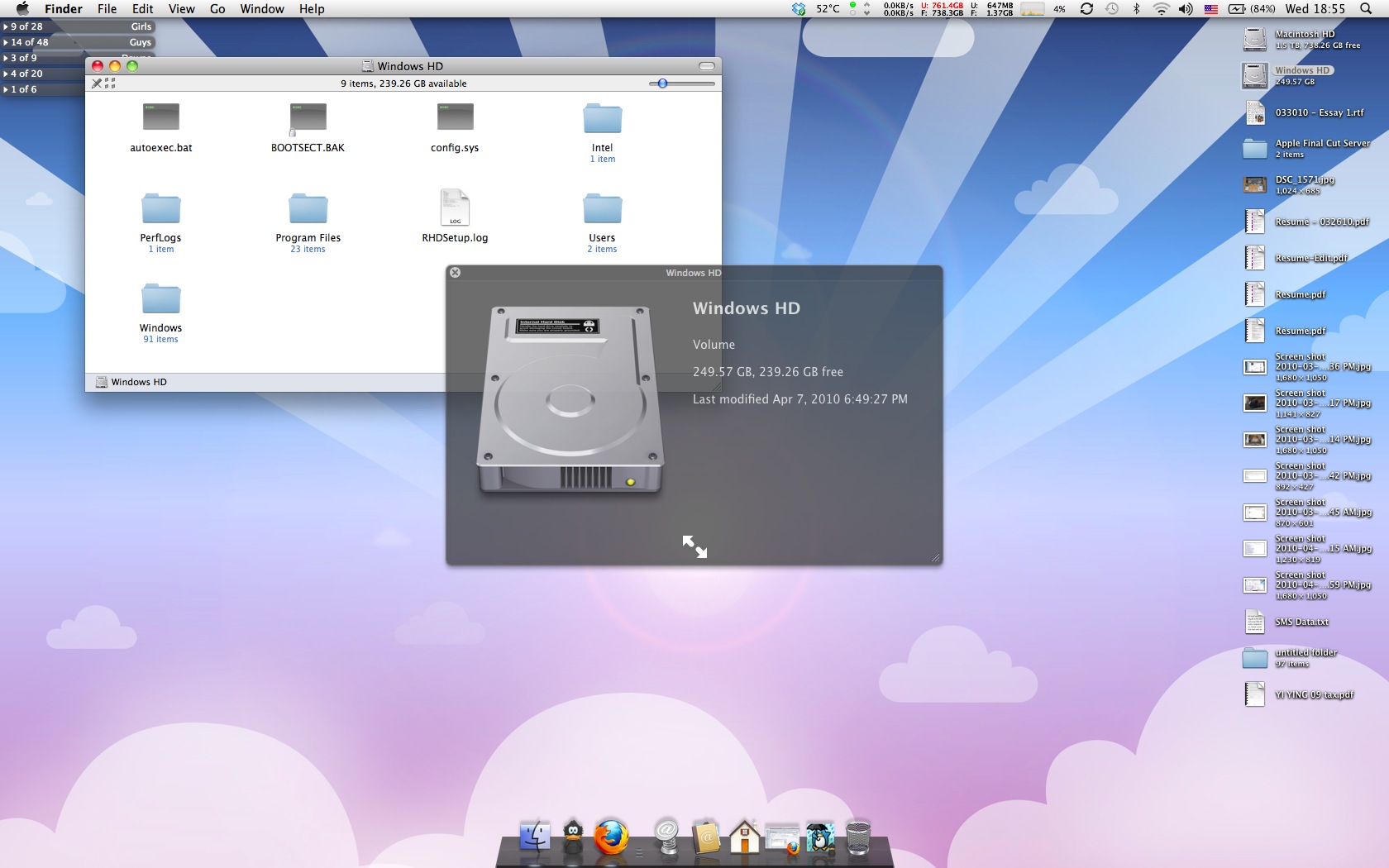Click Windows HD in Finder path bar
The image size is (1389, 868).
(x=131, y=382)
